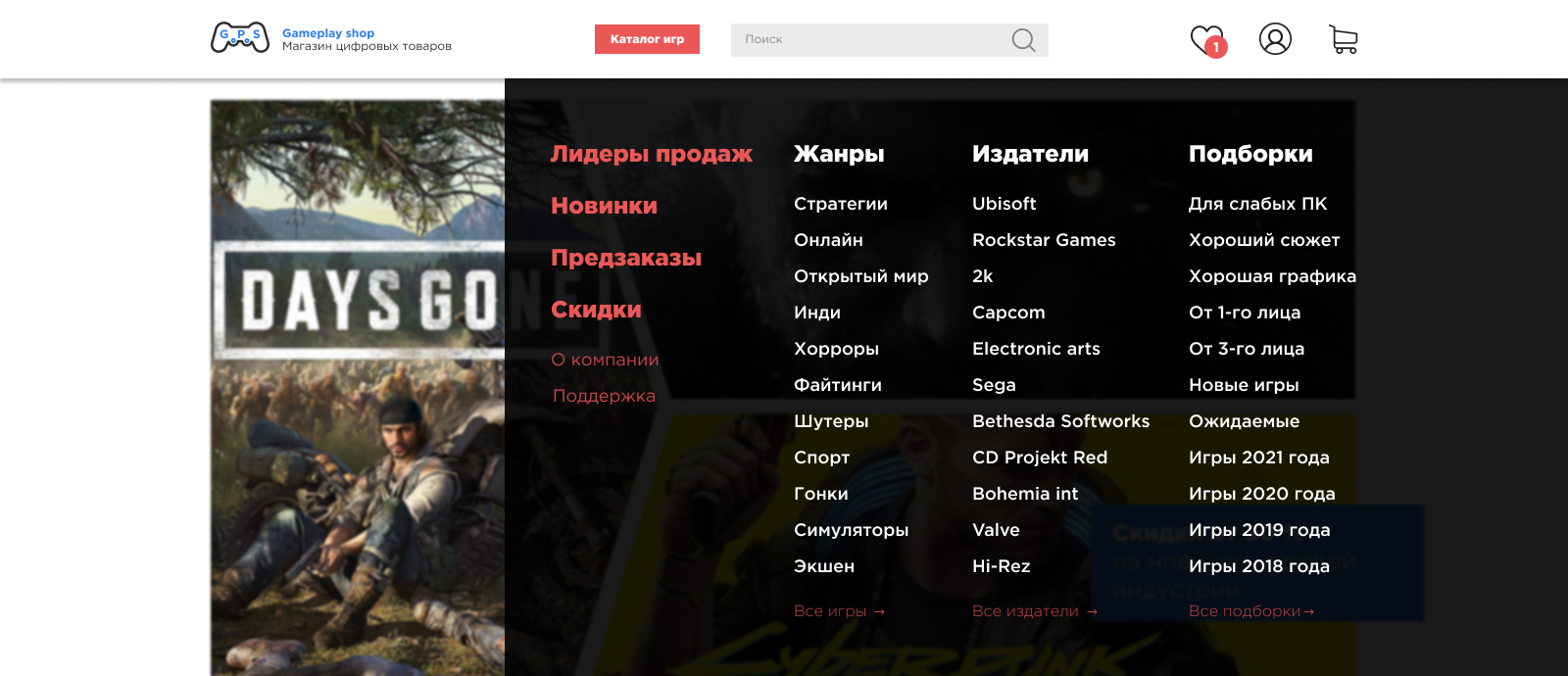The height and width of the screenshot is (676, 1568).
Task: Click the Жанры column heading
Action: pyautogui.click(x=839, y=154)
